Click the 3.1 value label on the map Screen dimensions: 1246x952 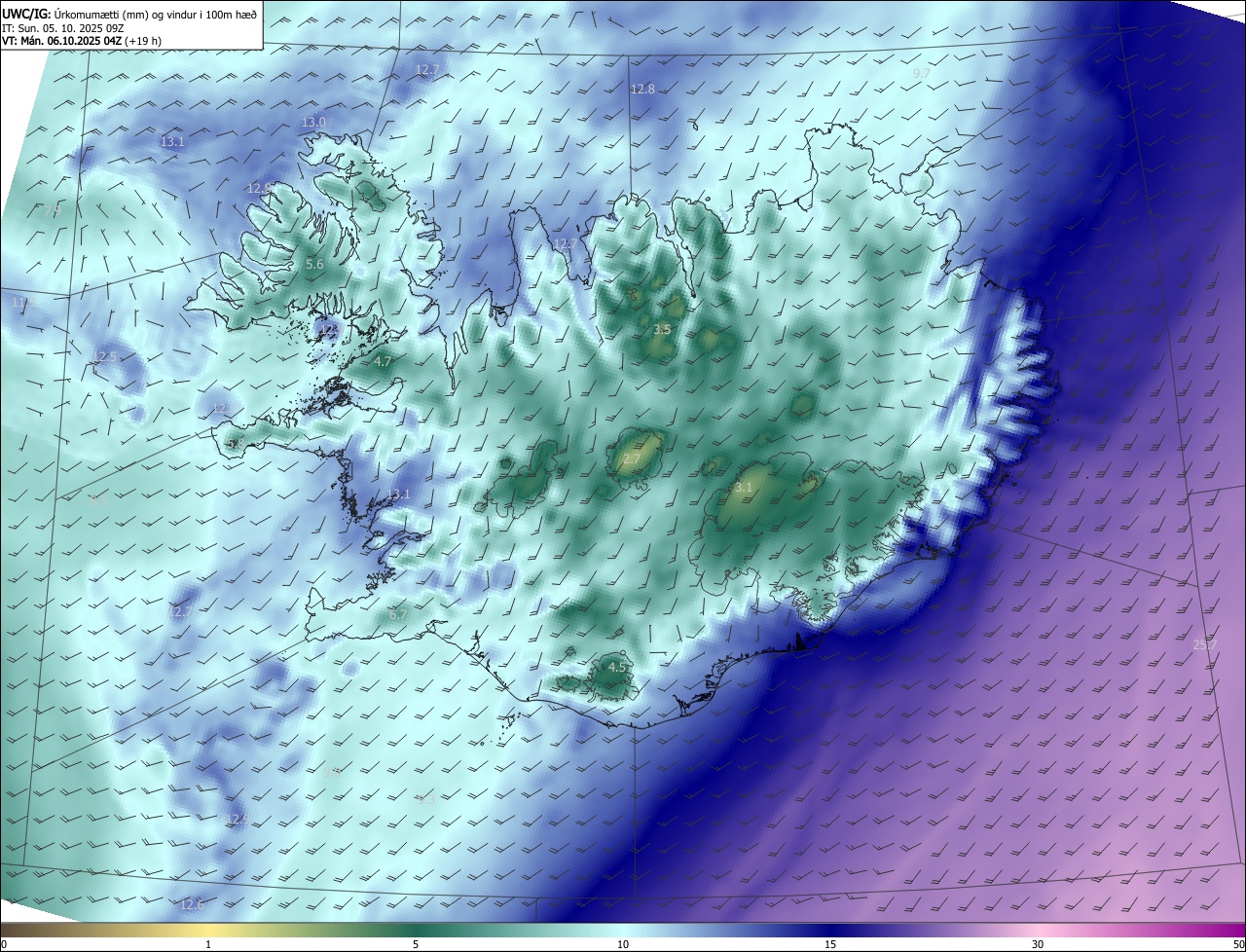point(744,486)
